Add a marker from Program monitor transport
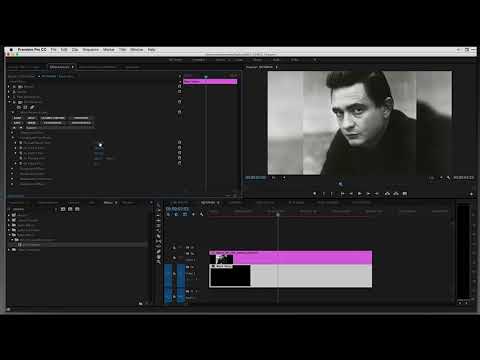 click(315, 194)
